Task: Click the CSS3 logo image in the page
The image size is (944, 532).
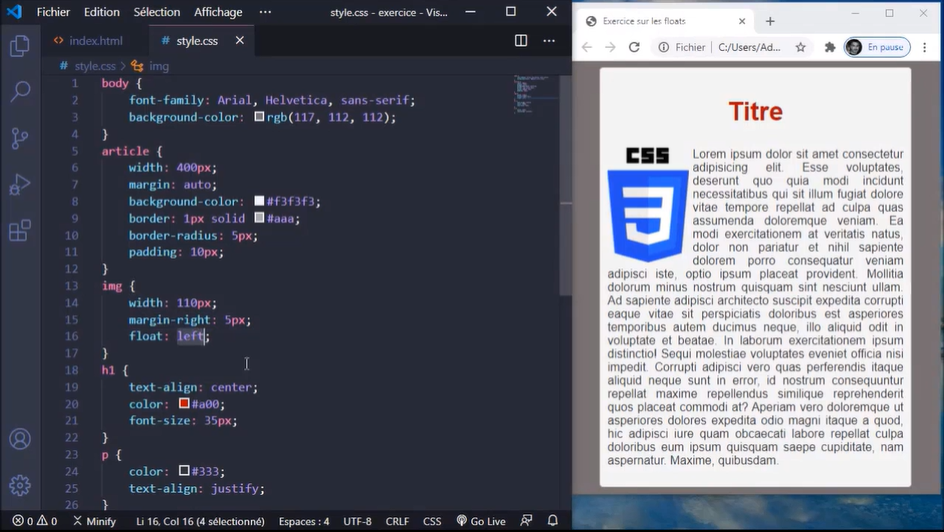Action: coord(648,204)
